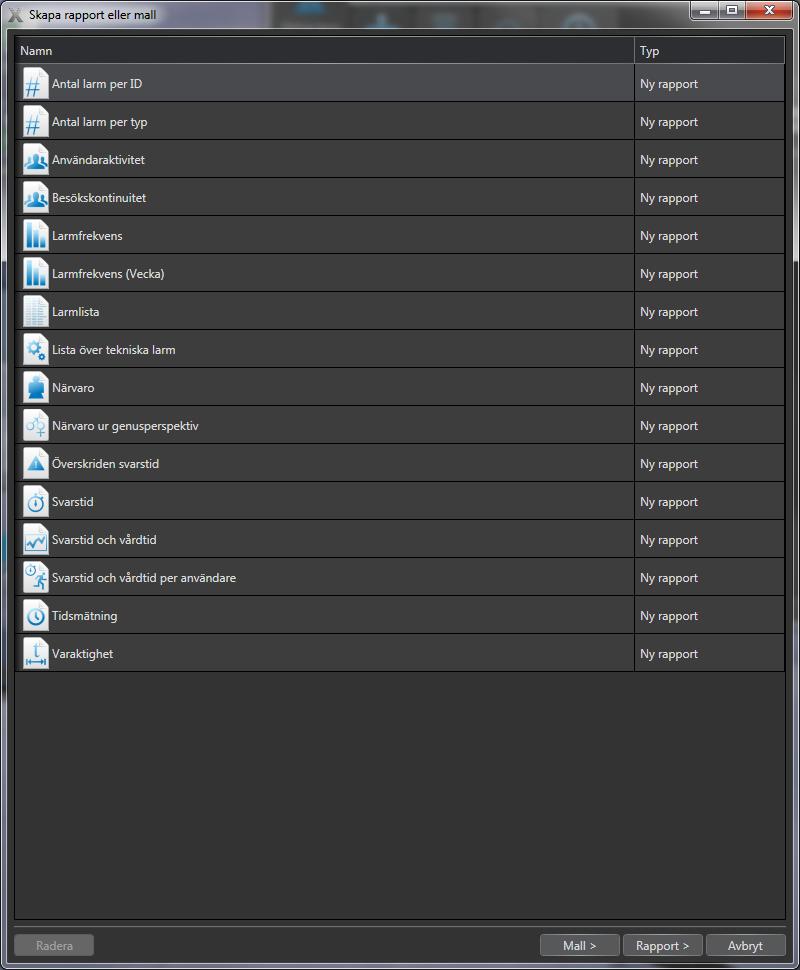800x970 pixels.
Task: Click the gender symbols icon for Närvaro ur genusperspektiv
Action: click(x=35, y=426)
